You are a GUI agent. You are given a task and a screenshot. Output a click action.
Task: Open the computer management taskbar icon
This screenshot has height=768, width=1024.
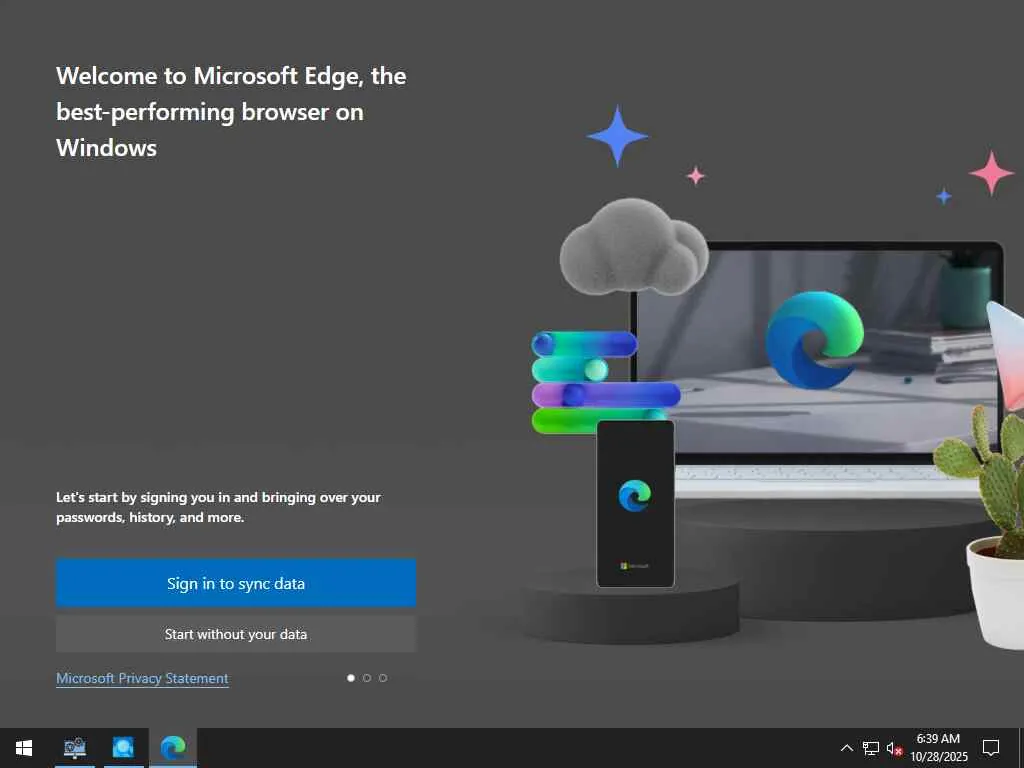(x=74, y=748)
